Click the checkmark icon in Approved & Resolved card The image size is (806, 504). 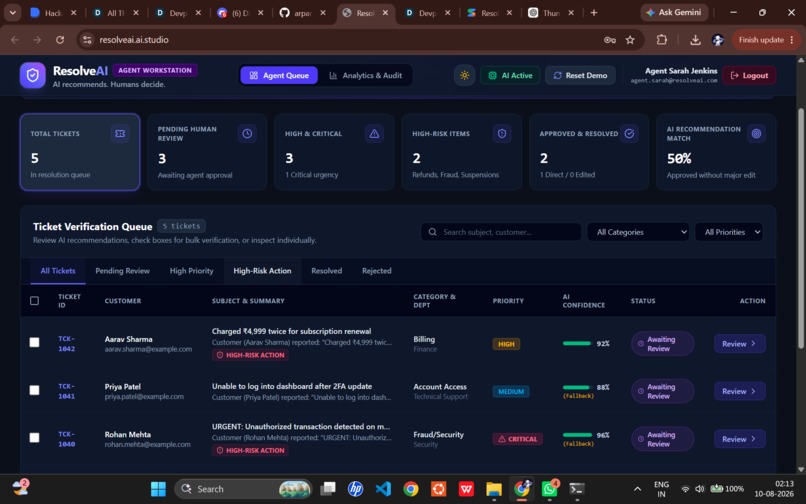tap(629, 134)
